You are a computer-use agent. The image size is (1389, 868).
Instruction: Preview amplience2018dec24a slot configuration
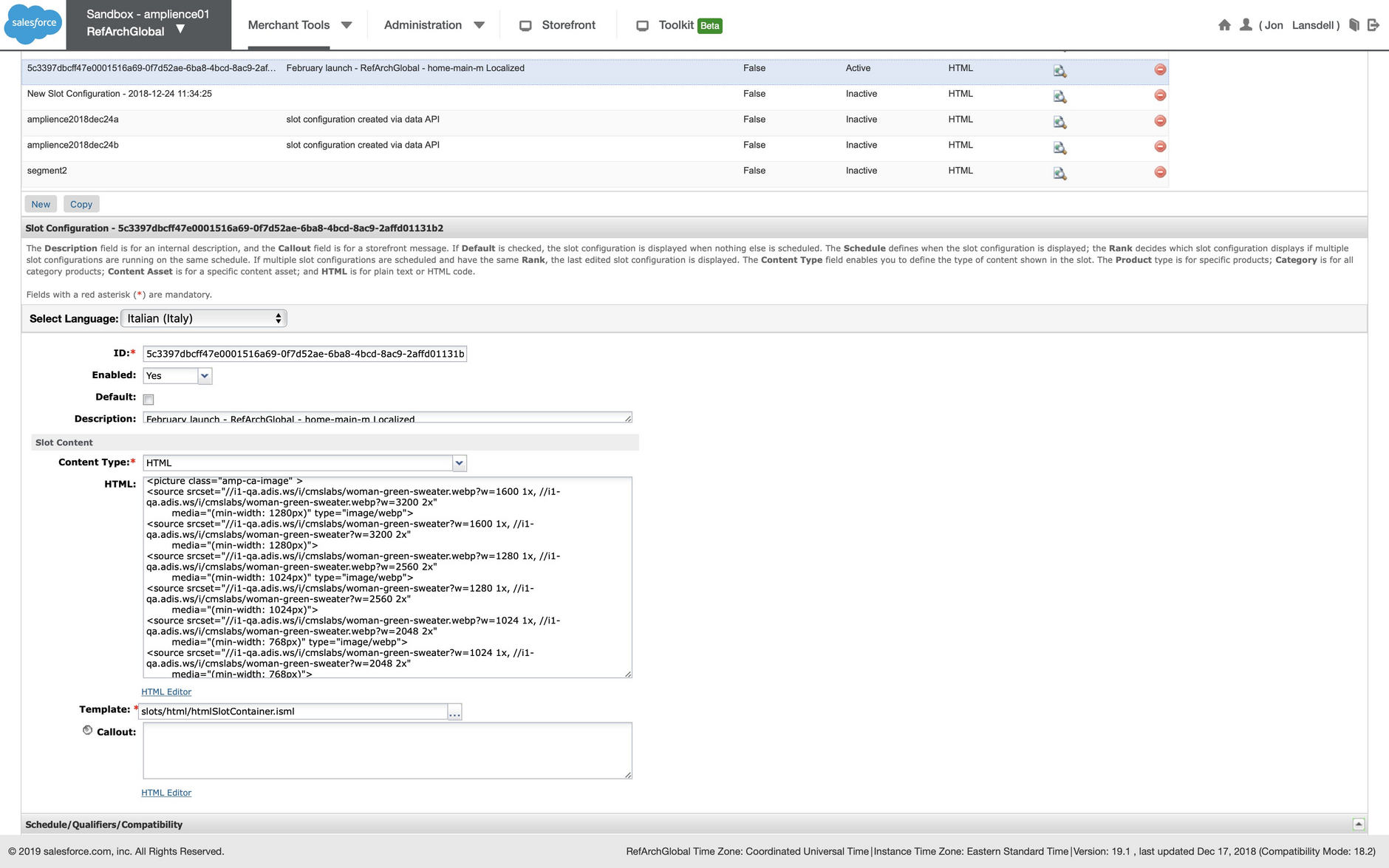pyautogui.click(x=1059, y=122)
